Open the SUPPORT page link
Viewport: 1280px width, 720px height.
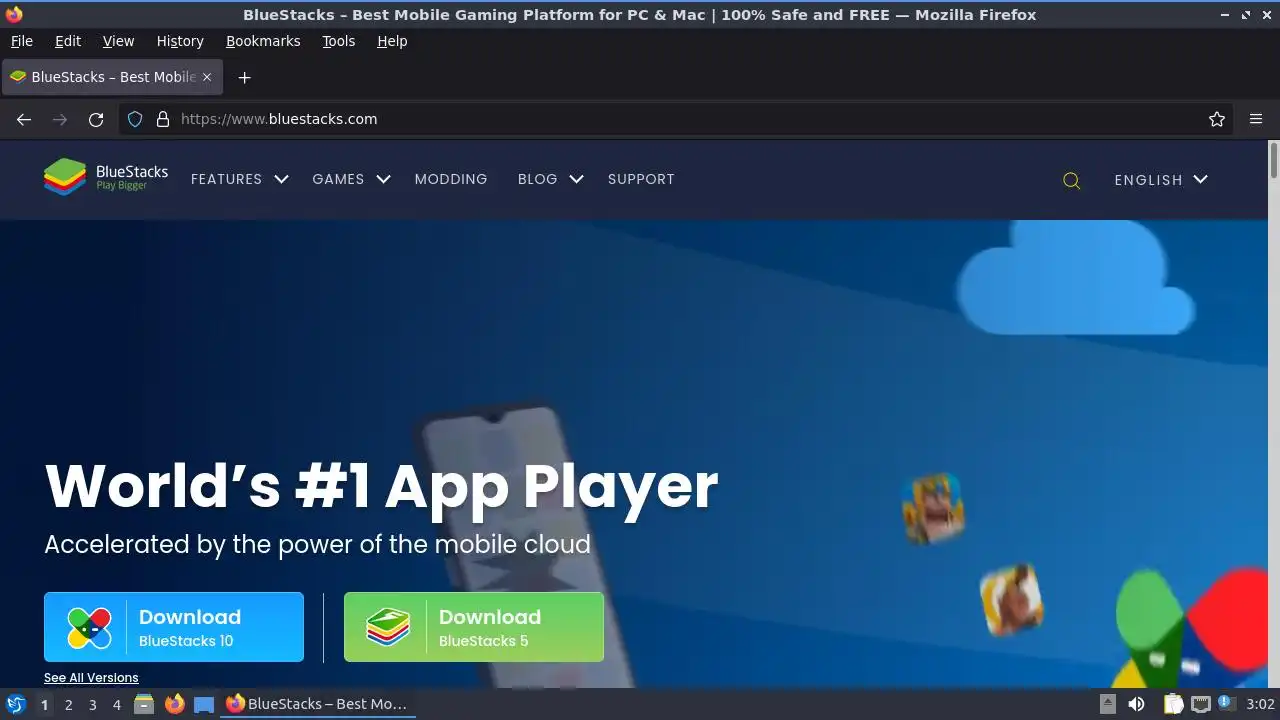[x=641, y=179]
